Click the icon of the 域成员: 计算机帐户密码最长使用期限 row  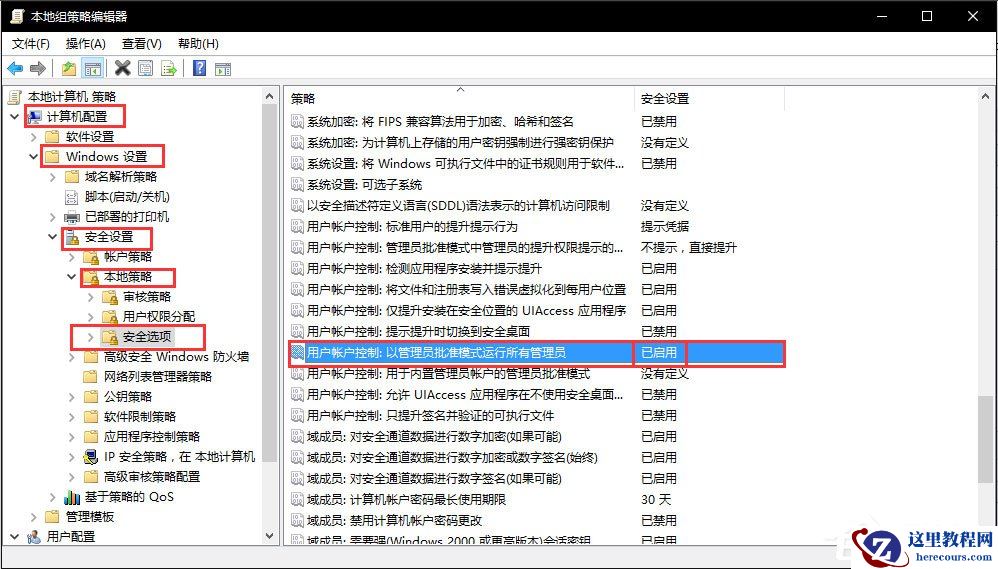tap(297, 500)
